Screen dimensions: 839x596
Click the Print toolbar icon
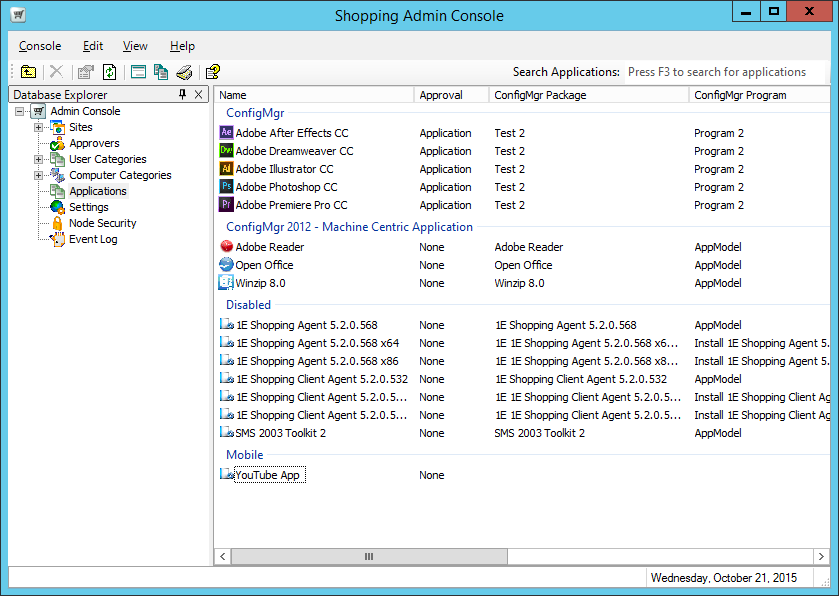[x=184, y=72]
